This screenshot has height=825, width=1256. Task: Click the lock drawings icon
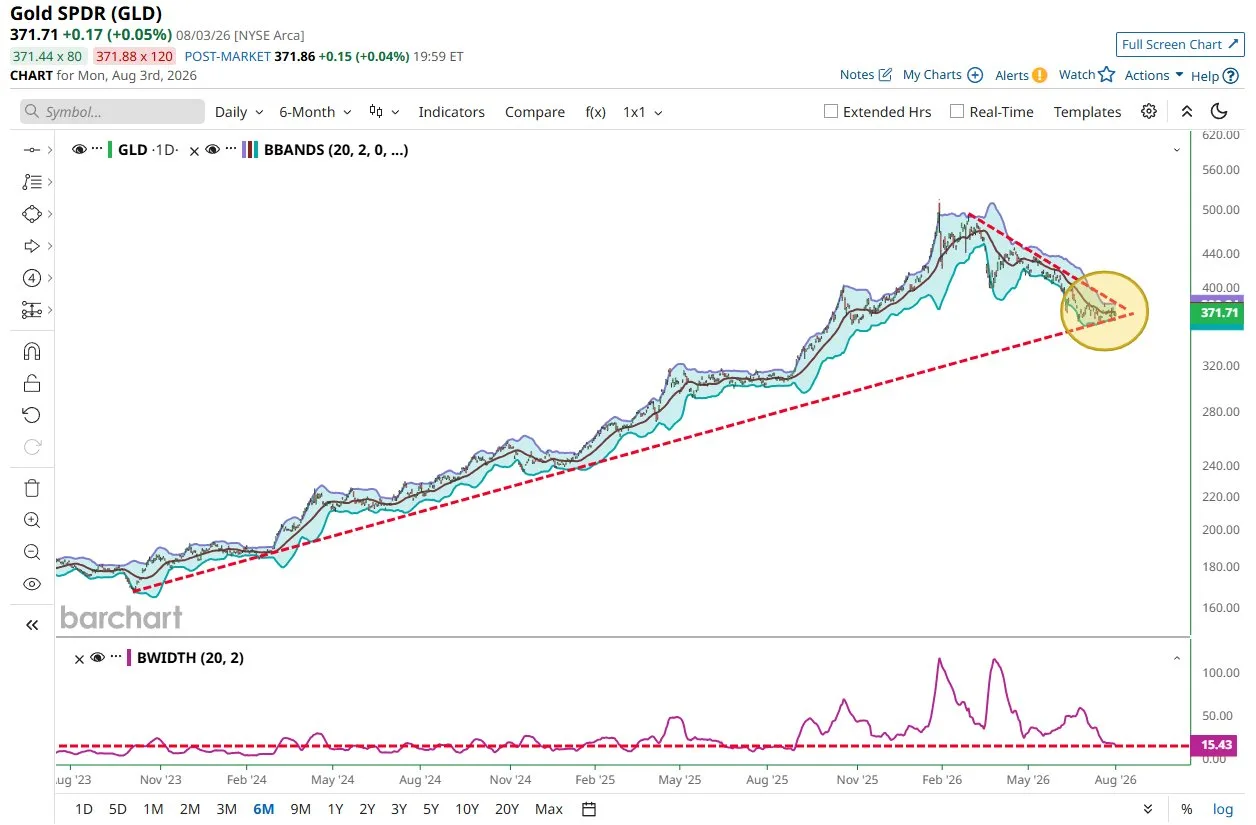click(31, 383)
